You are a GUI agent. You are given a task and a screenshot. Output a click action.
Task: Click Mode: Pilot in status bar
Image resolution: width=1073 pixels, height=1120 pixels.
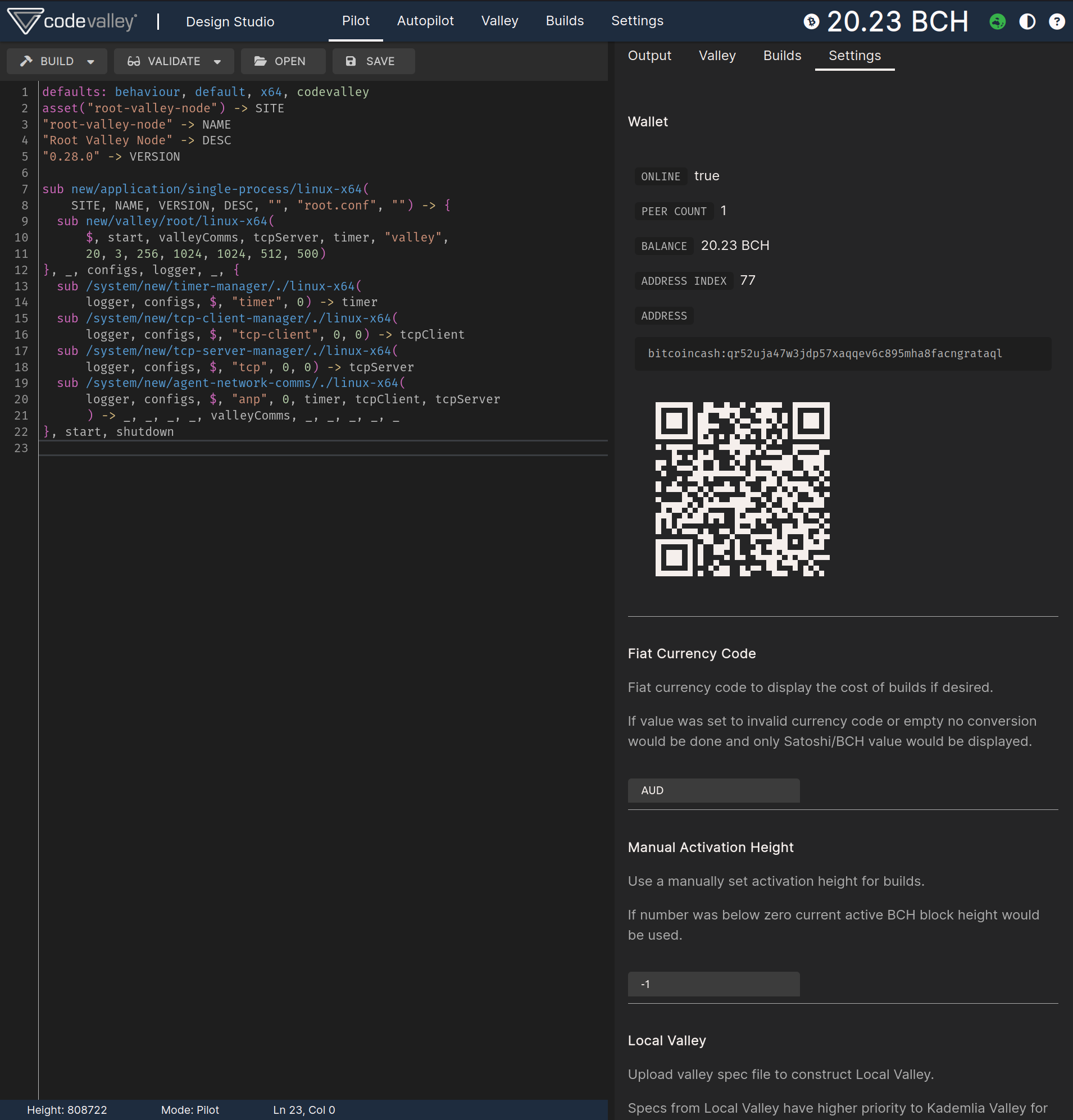tap(190, 1110)
